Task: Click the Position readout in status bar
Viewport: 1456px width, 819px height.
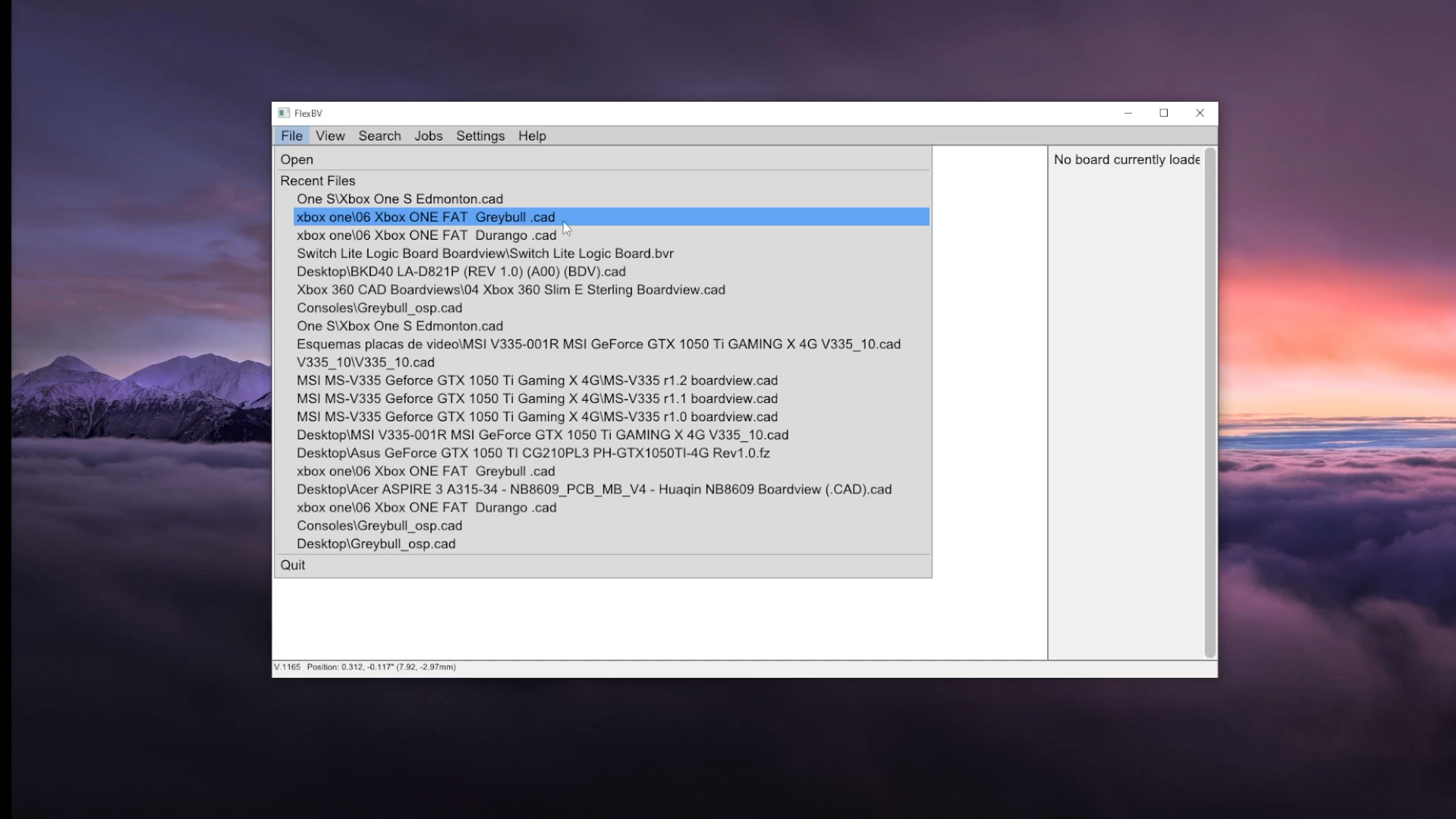Action: pos(382,667)
